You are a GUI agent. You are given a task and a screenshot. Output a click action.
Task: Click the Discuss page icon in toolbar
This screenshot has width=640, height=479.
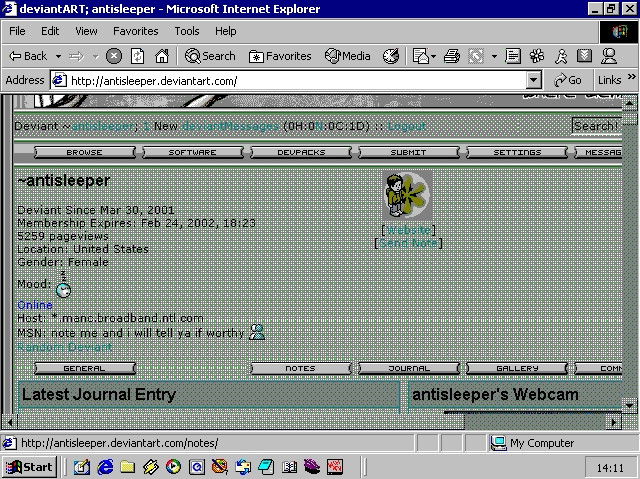(x=512, y=56)
